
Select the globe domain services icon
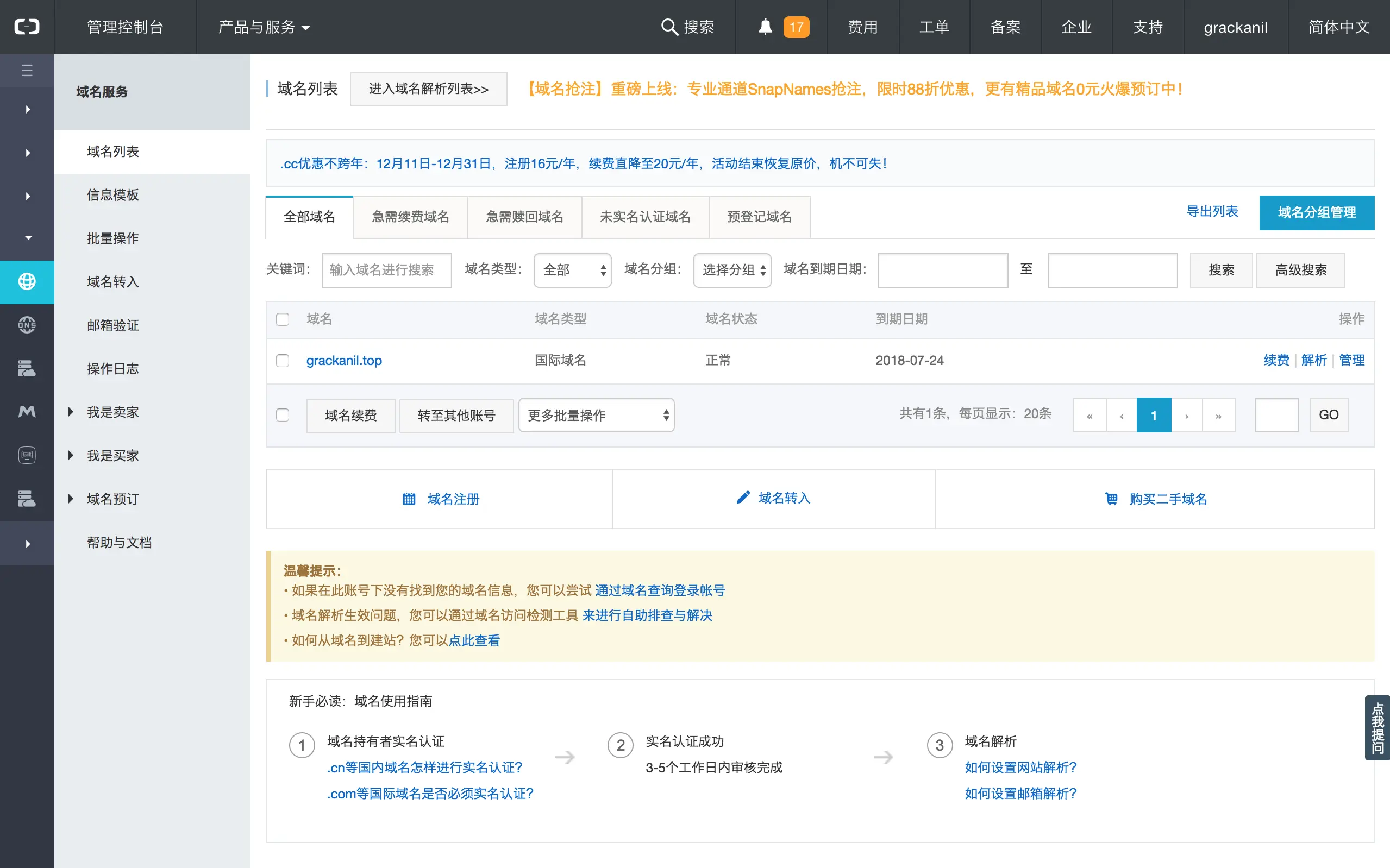click(27, 282)
